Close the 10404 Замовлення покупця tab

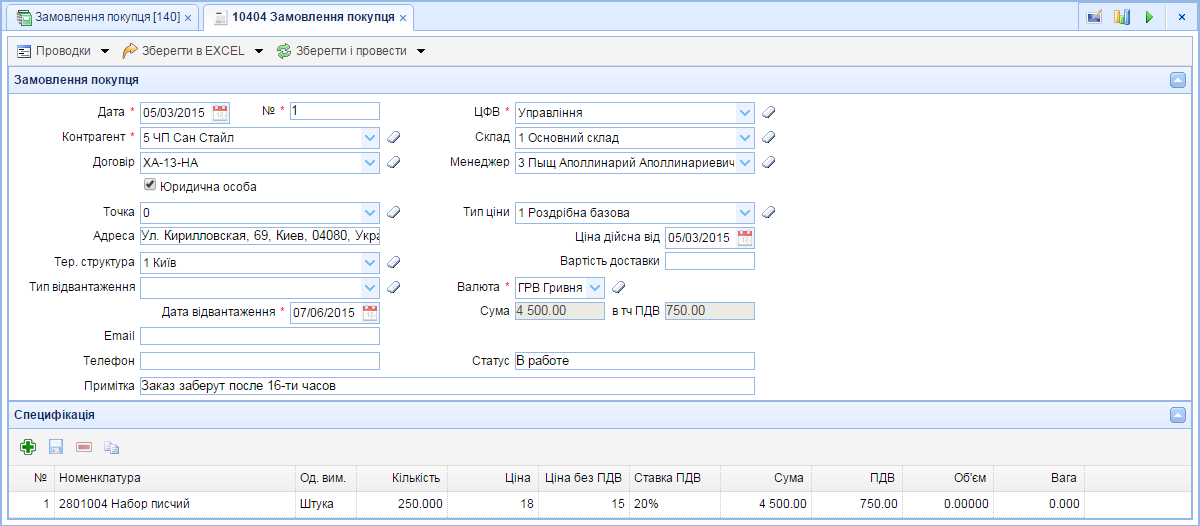tap(402, 18)
